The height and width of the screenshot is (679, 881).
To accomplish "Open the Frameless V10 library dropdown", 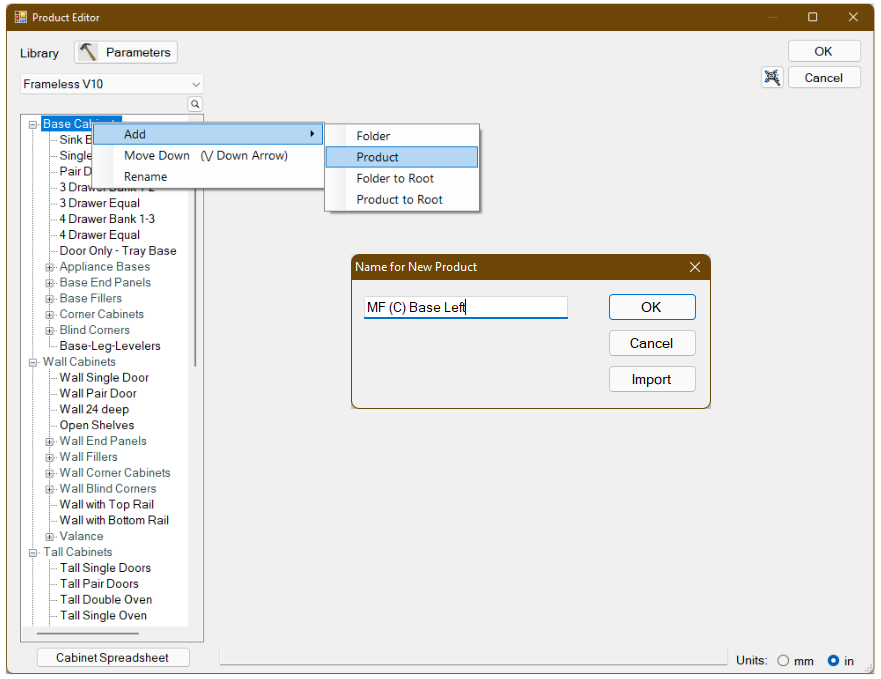I will coord(195,84).
